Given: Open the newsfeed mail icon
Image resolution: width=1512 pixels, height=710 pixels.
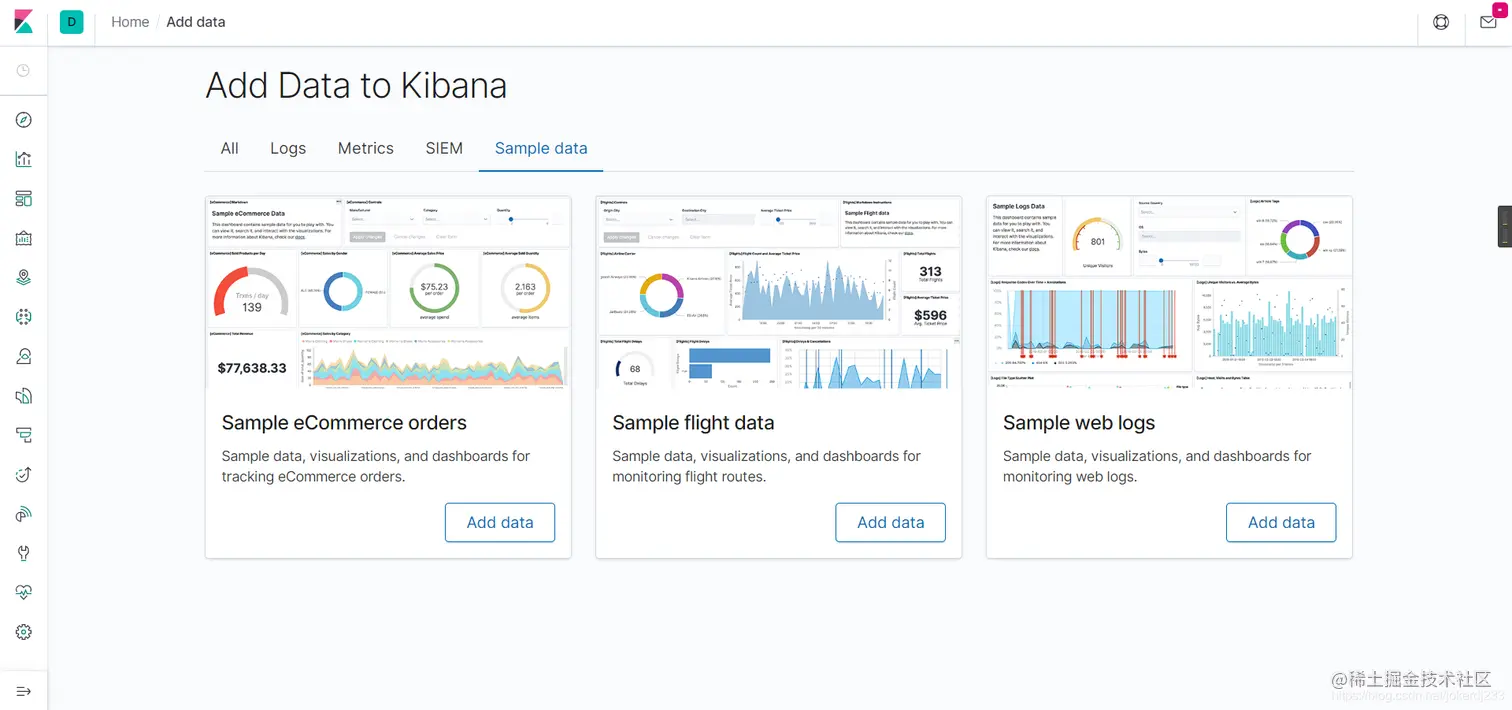Looking at the screenshot, I should pos(1488,22).
